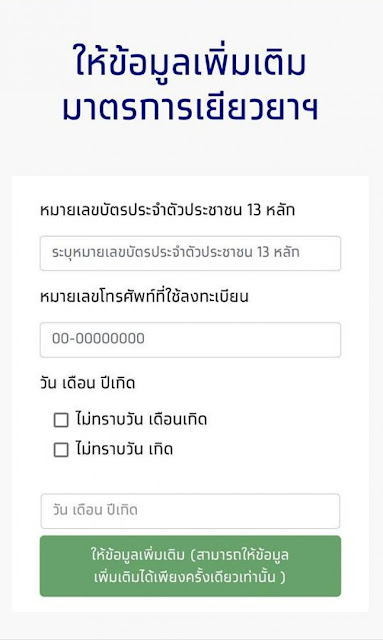Click the หมายเลขโทรศัพท์ที่ใช้ลงทะเบียน label
Image resolution: width=383 pixels, height=640 pixels.
tap(144, 296)
